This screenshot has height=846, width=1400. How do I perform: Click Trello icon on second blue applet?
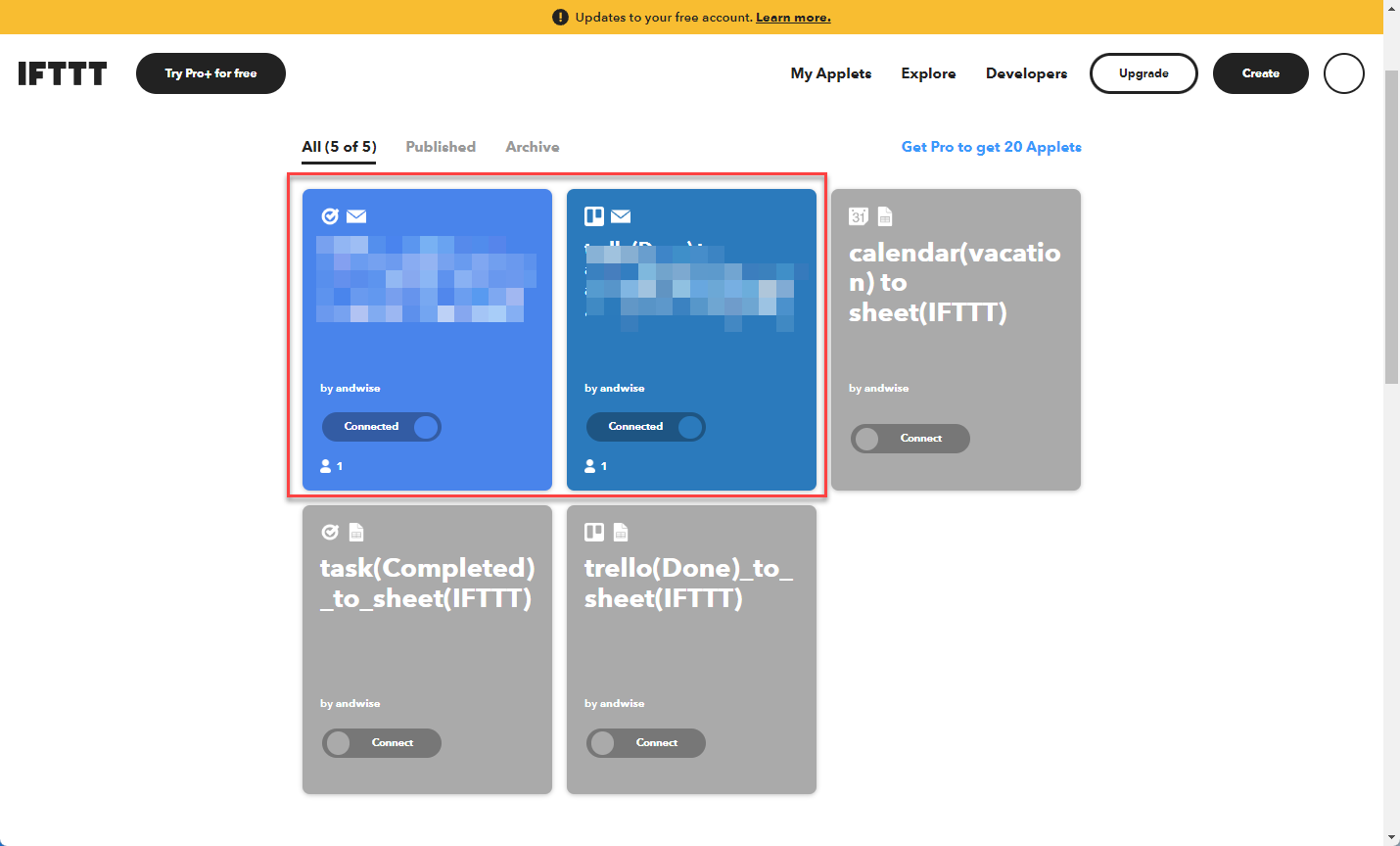pos(594,216)
